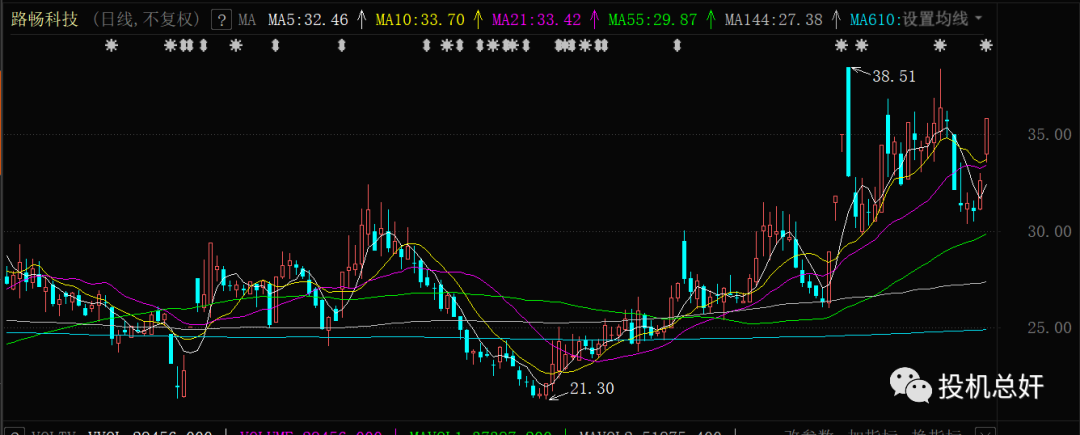This screenshot has height=435, width=1080.
Task: Click the white up arrow after MA5
Action: pos(361,19)
